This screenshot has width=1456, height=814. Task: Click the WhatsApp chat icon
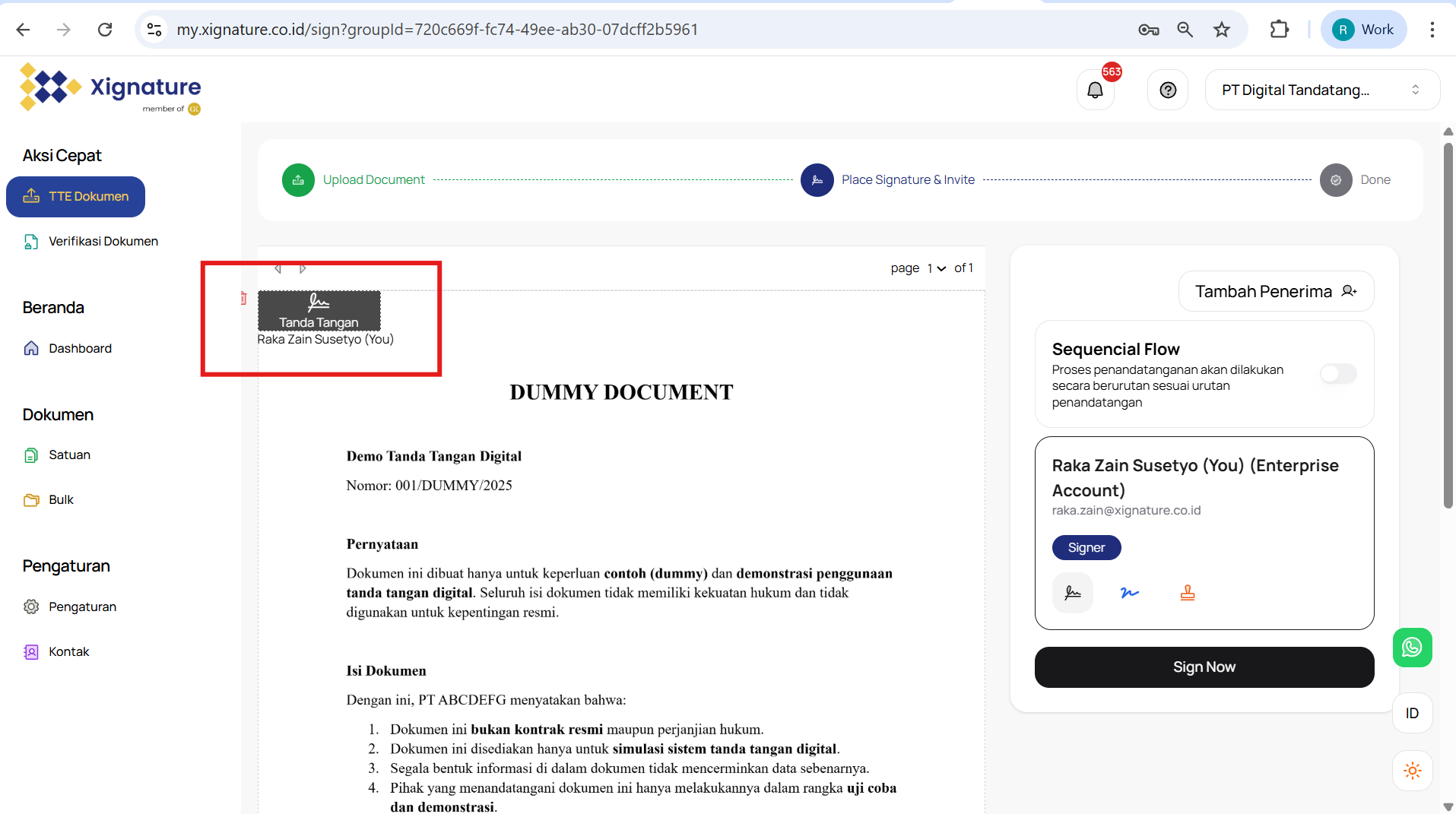tap(1412, 648)
